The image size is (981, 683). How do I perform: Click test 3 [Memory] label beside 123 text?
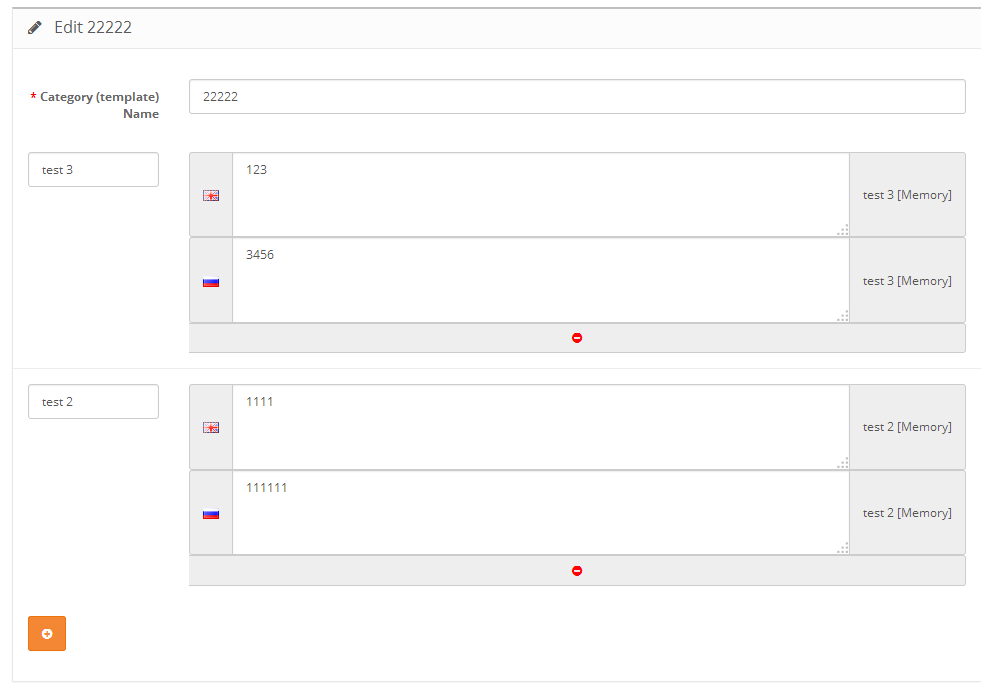pos(907,195)
